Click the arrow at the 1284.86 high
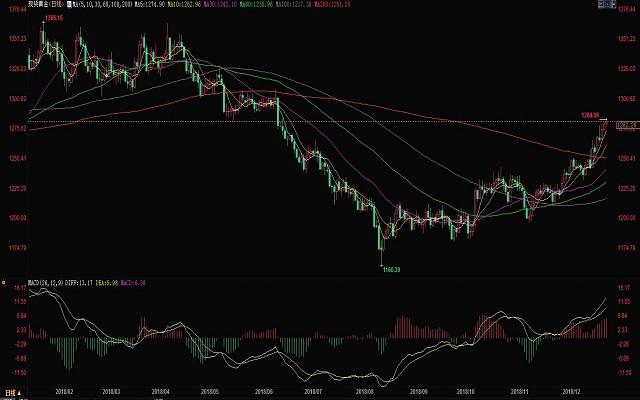 (604, 121)
